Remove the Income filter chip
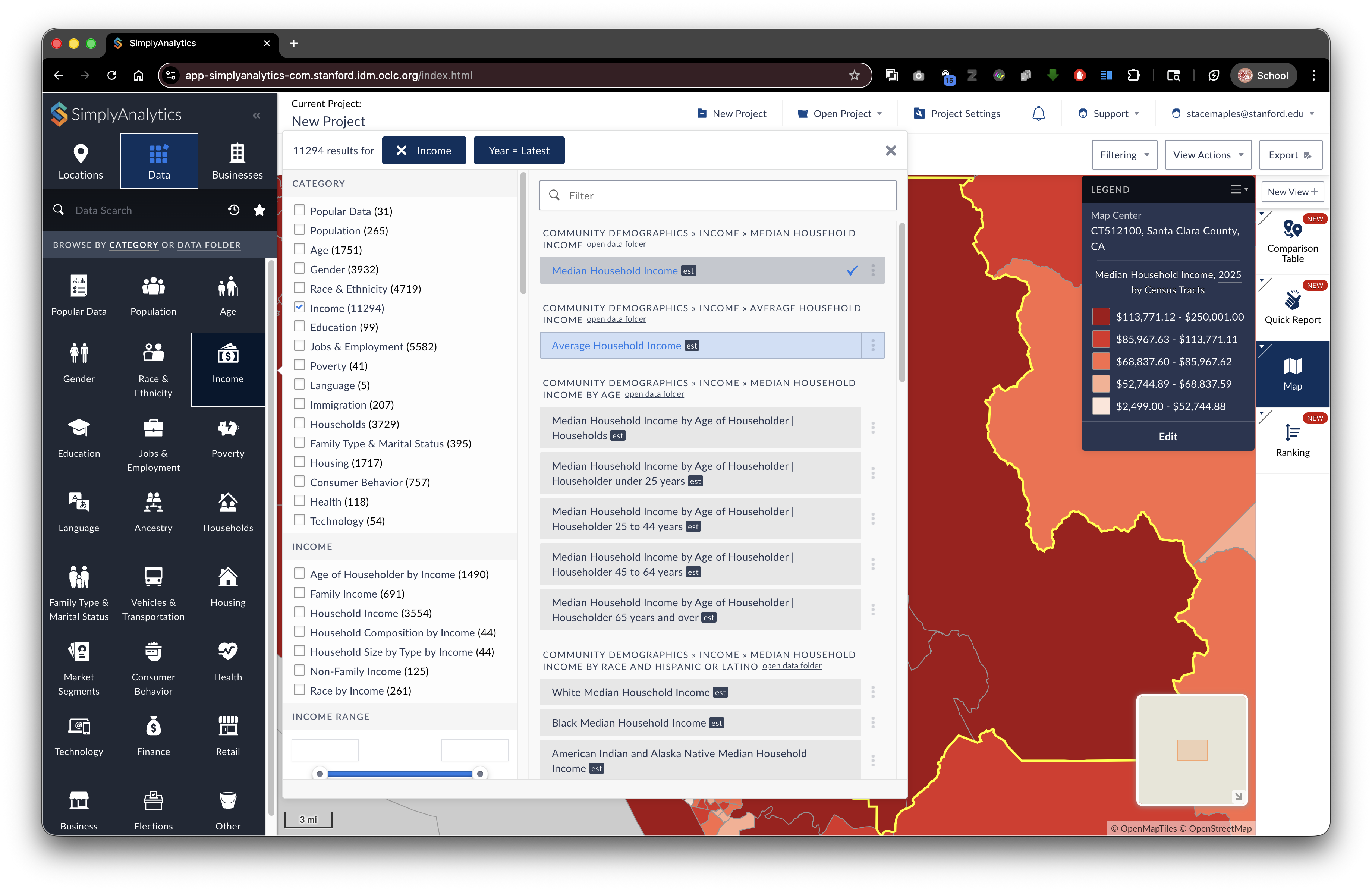 402,150
